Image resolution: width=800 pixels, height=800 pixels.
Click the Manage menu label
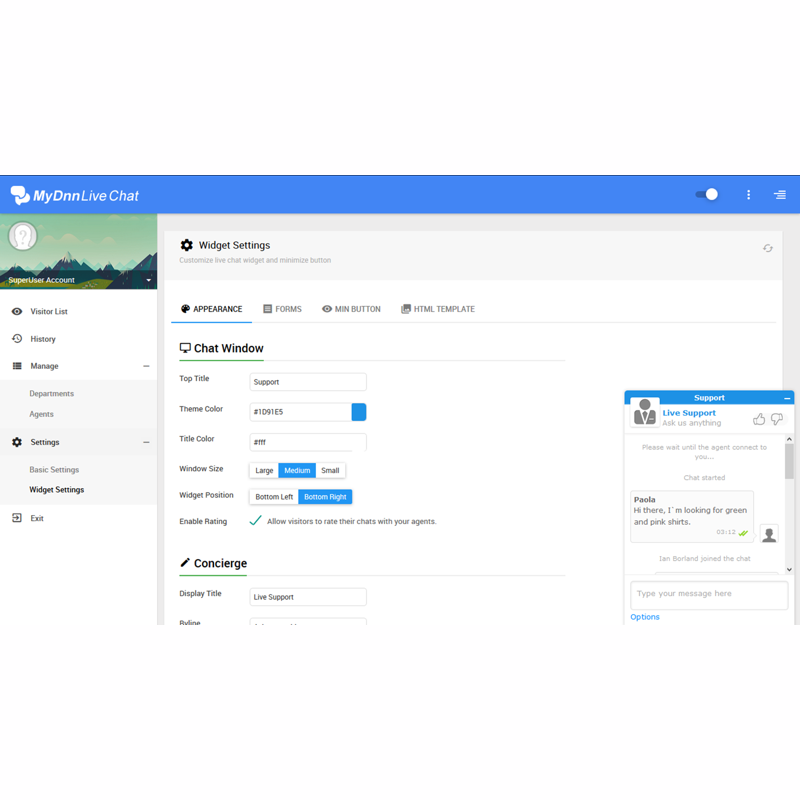pos(44,366)
